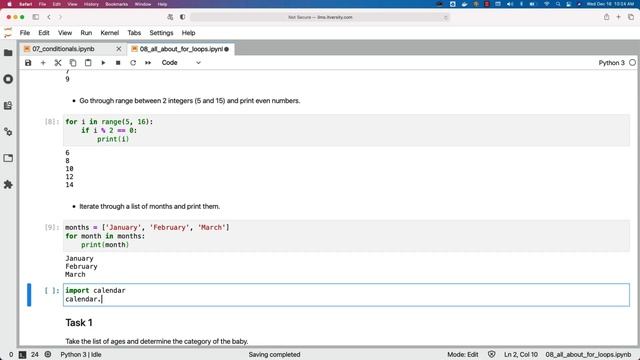Click the Python 3 | Idle status
This screenshot has height=360, width=640.
pos(81,355)
